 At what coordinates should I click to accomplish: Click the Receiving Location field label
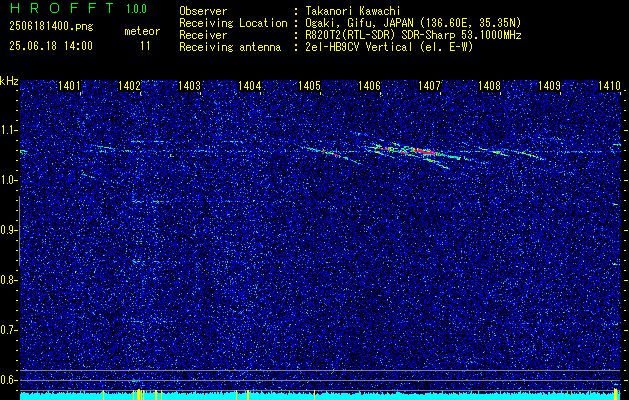[x=233, y=23]
